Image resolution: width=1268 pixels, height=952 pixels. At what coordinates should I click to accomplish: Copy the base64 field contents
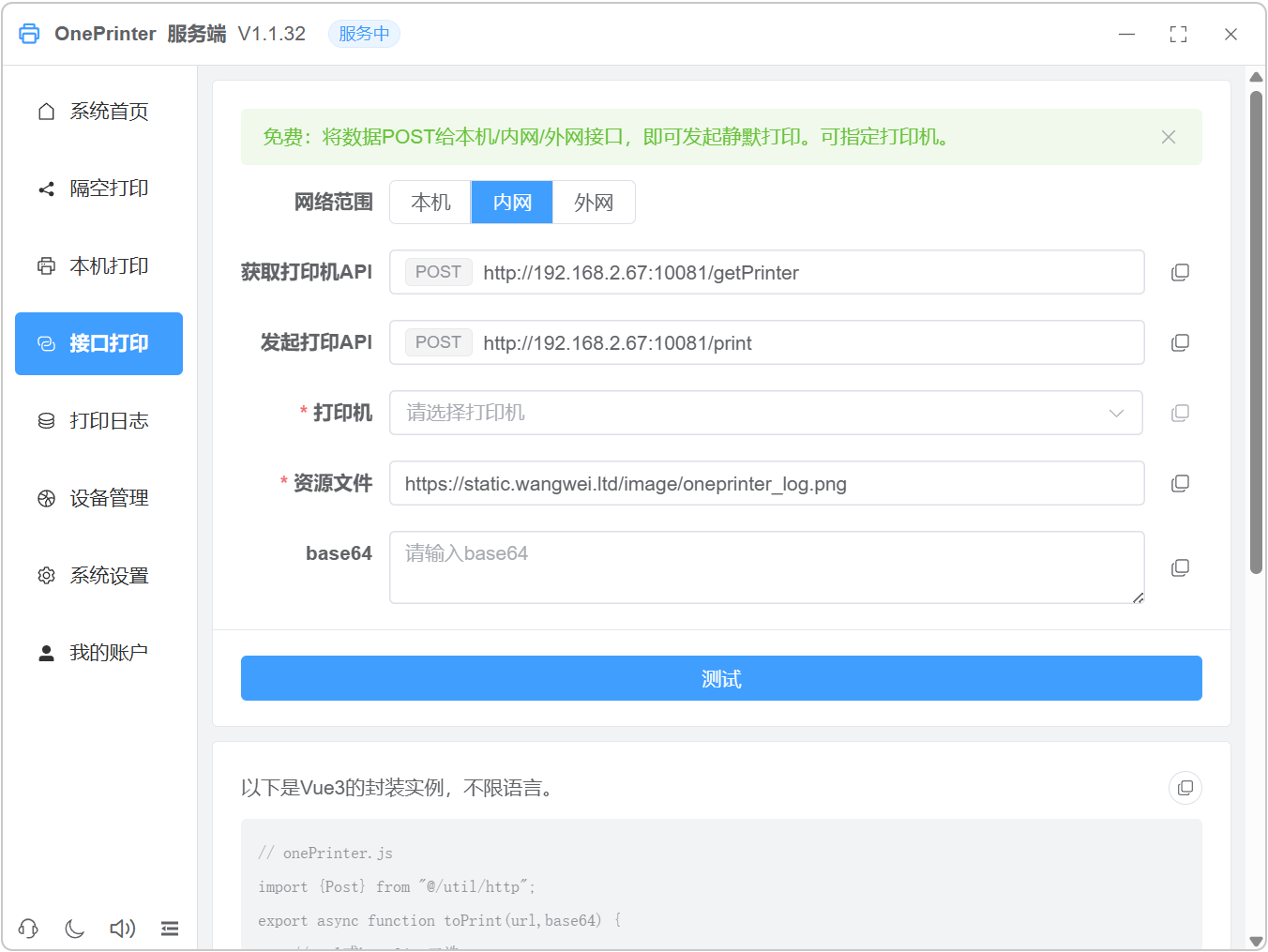pyautogui.click(x=1181, y=568)
